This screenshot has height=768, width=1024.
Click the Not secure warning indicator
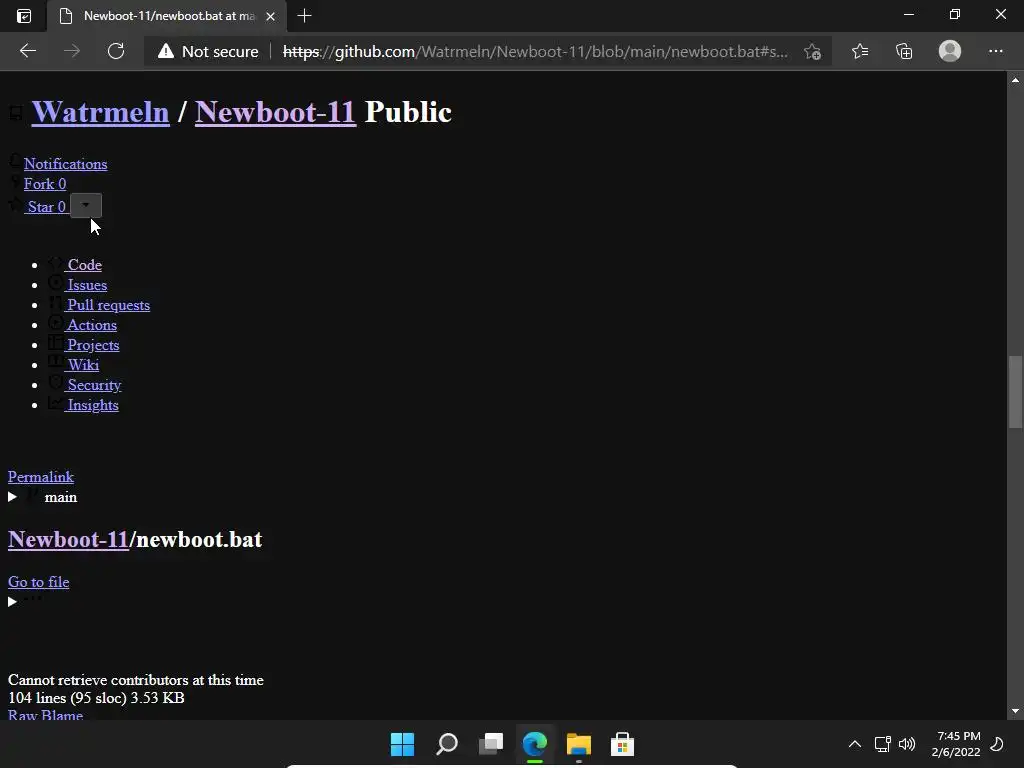(208, 52)
